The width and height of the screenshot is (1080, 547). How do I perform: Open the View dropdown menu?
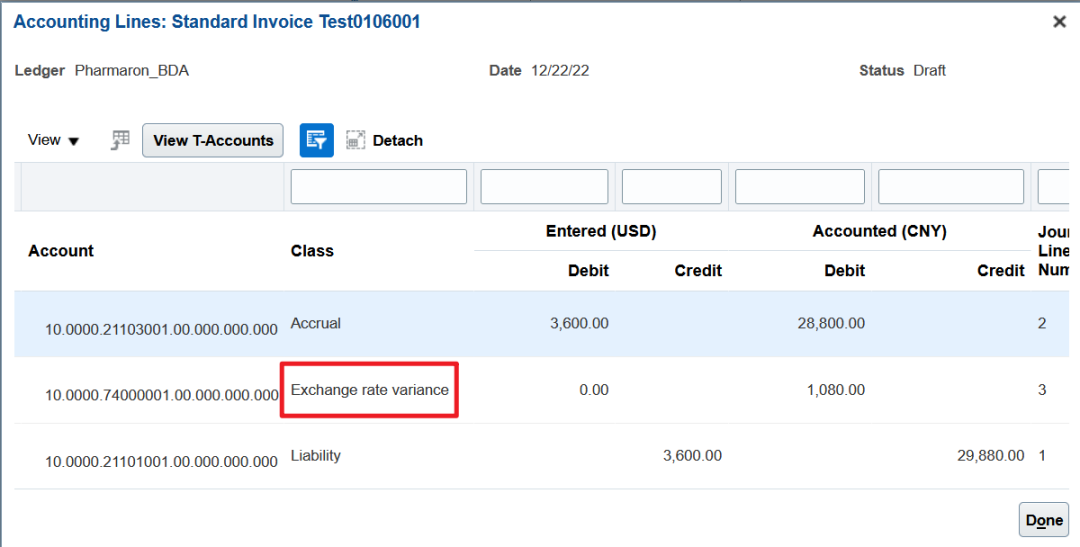click(x=54, y=141)
